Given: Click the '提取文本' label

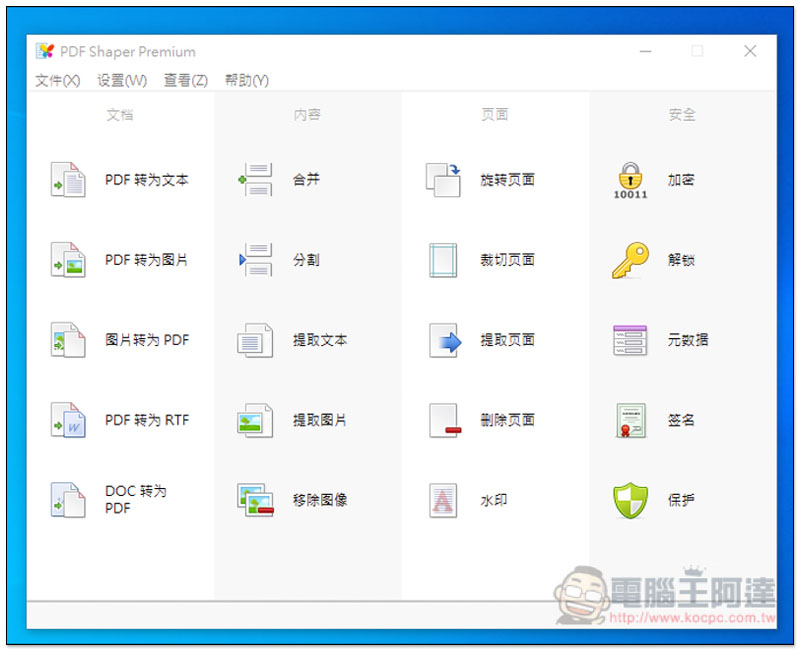Looking at the screenshot, I should click(320, 340).
